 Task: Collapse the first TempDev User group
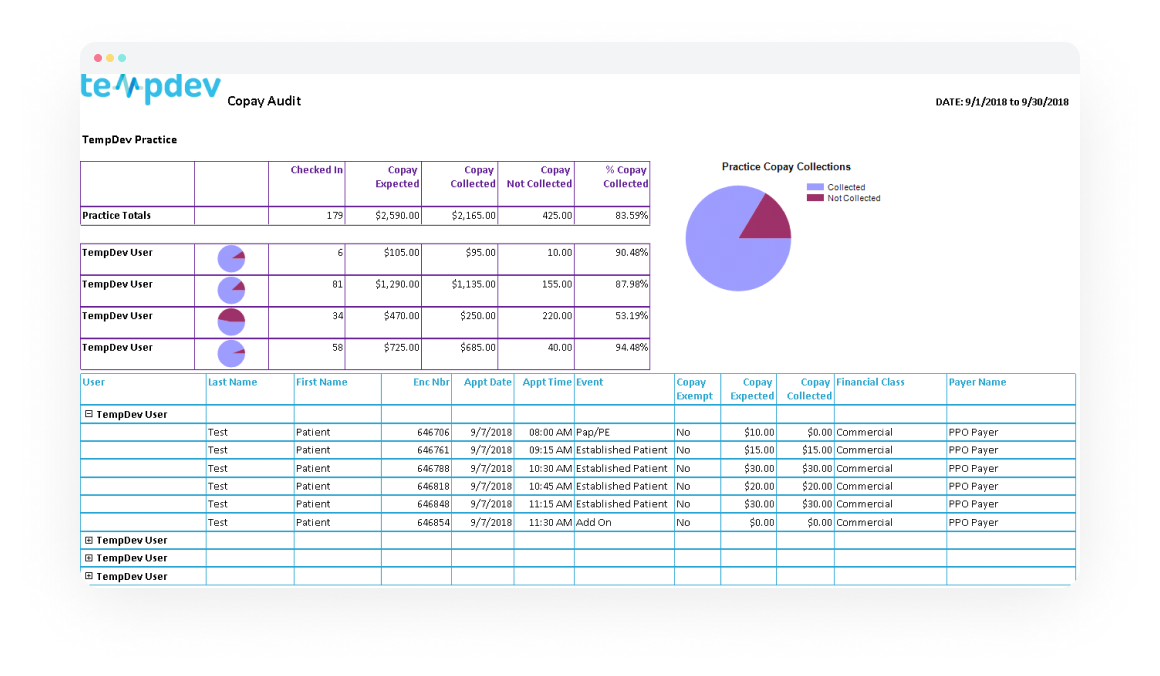89,413
